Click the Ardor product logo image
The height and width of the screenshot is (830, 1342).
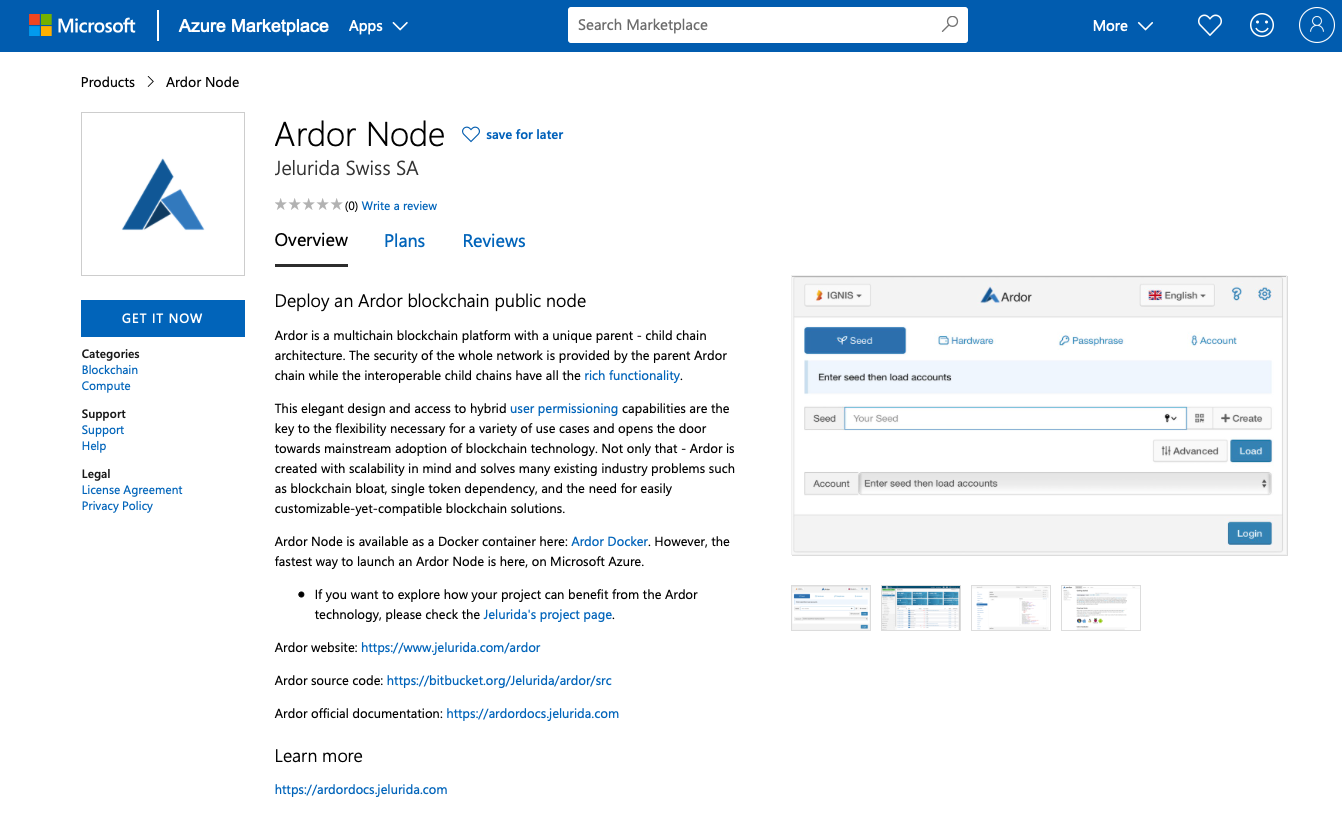pyautogui.click(x=162, y=193)
